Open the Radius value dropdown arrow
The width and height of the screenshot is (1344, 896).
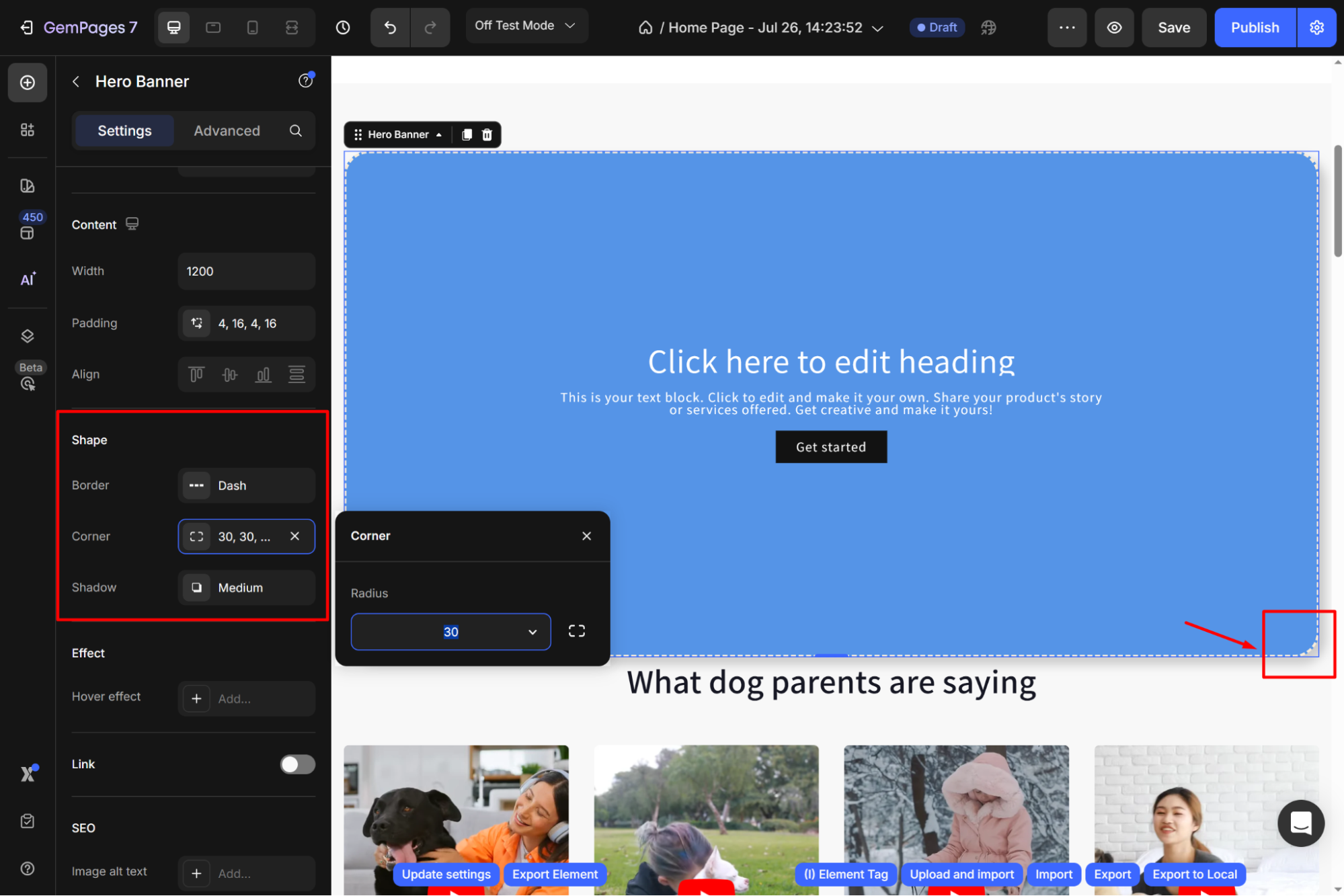coord(532,632)
